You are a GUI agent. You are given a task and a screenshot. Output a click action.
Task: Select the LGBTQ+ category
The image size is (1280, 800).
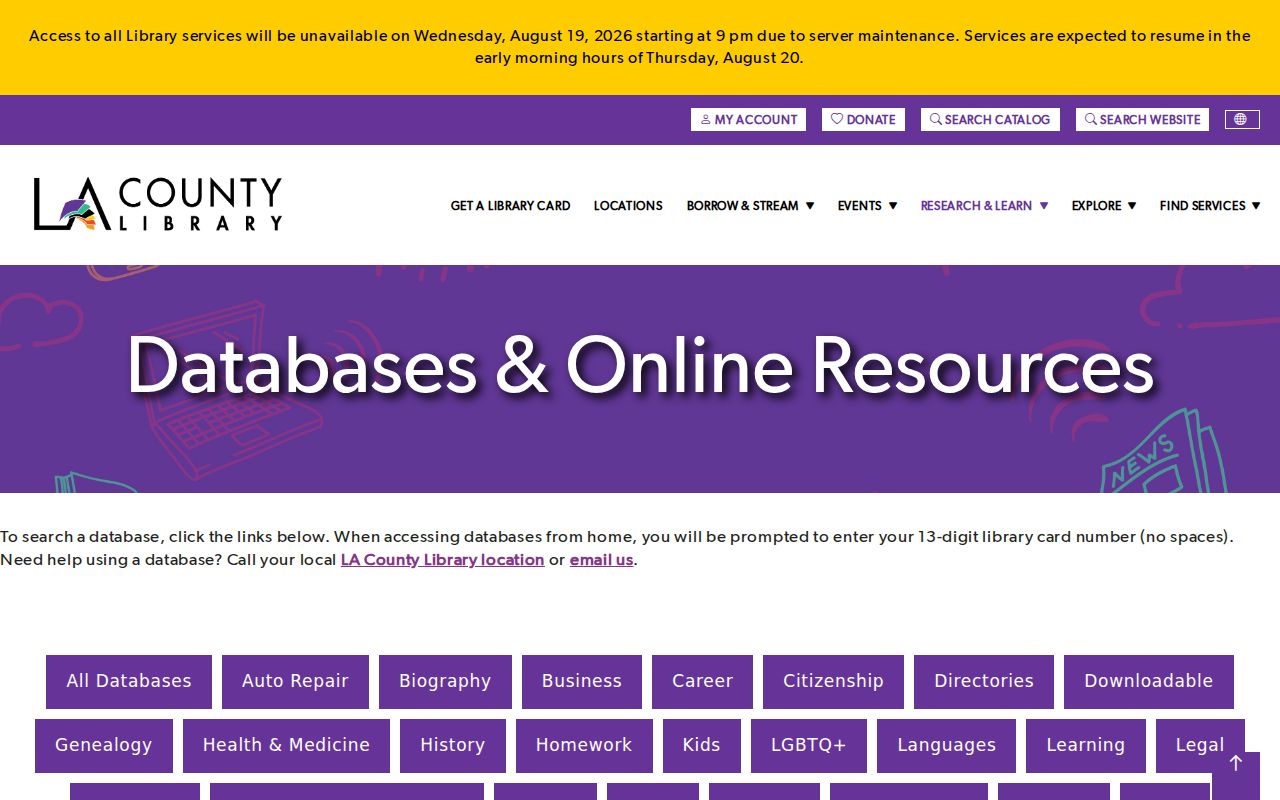[x=809, y=746]
